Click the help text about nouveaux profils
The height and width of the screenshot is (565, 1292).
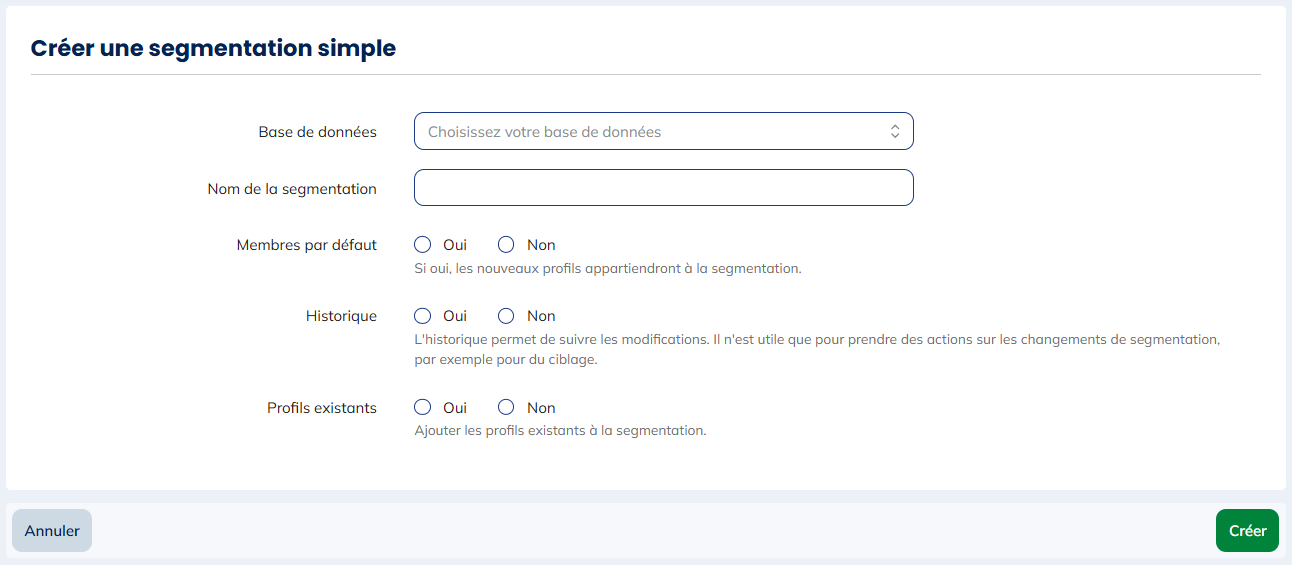608,269
